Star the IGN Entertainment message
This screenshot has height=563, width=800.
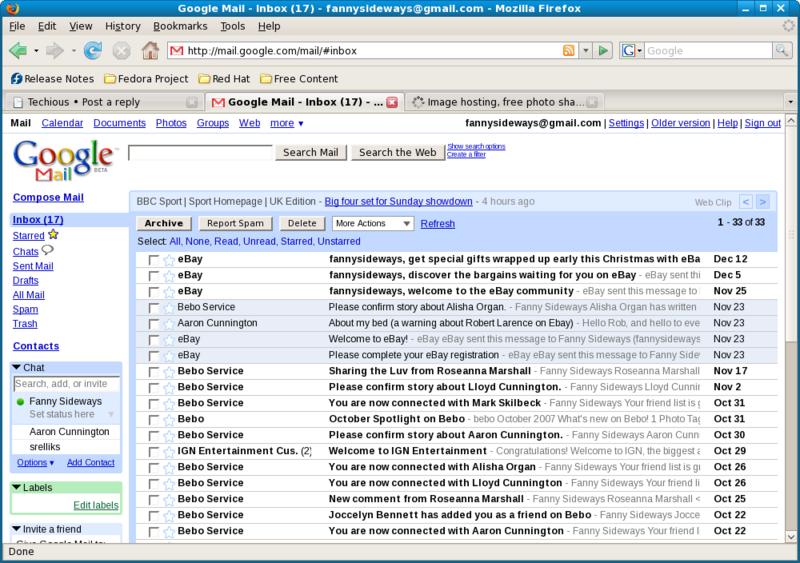pos(169,452)
